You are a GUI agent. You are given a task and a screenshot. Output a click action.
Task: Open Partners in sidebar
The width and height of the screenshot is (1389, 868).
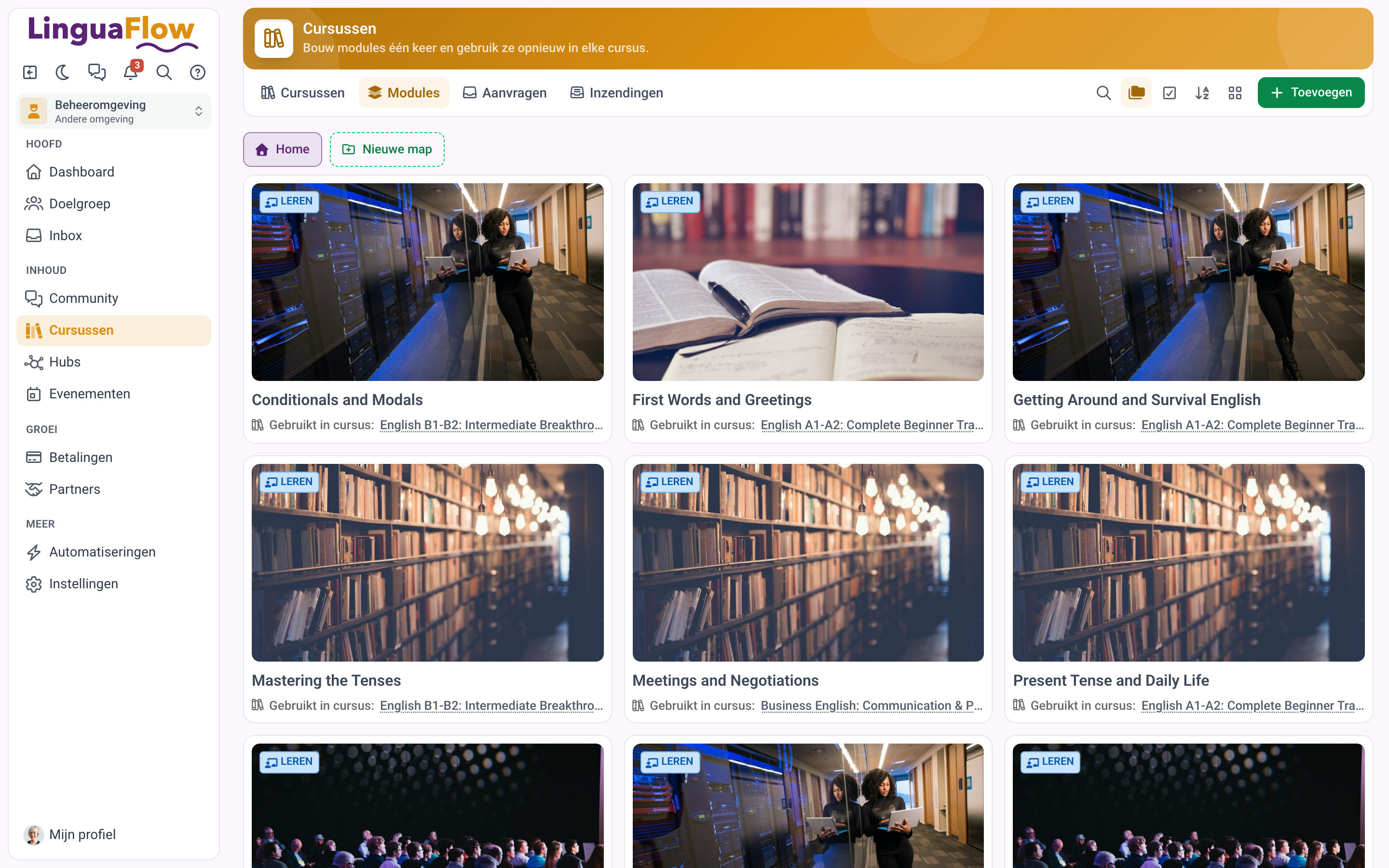(114, 489)
